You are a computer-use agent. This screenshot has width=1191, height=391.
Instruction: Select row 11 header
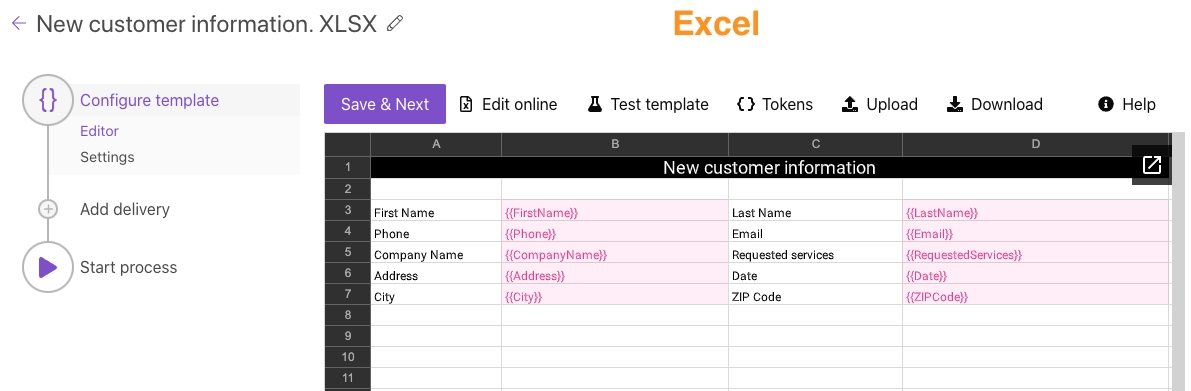coord(348,378)
